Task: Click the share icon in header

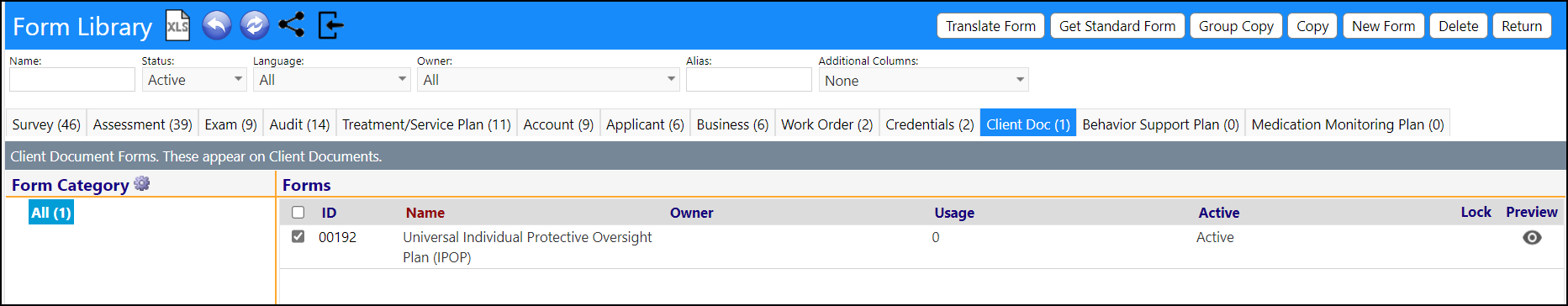Action: (x=292, y=25)
